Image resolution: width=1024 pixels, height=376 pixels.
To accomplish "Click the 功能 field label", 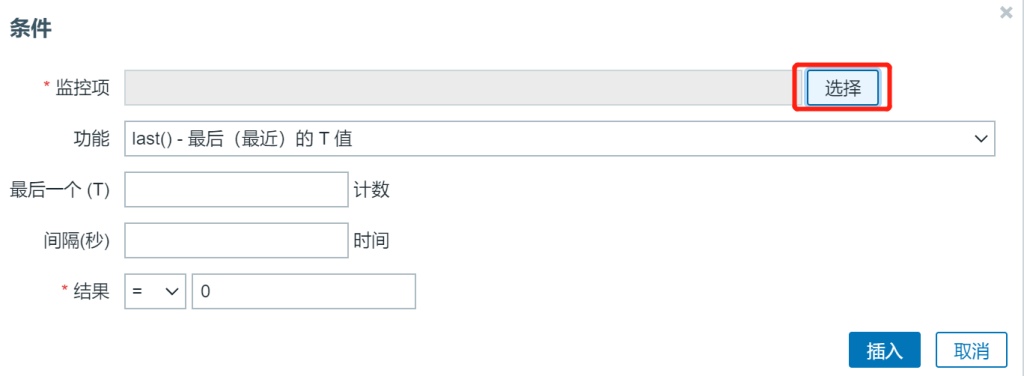I will coord(90,138).
